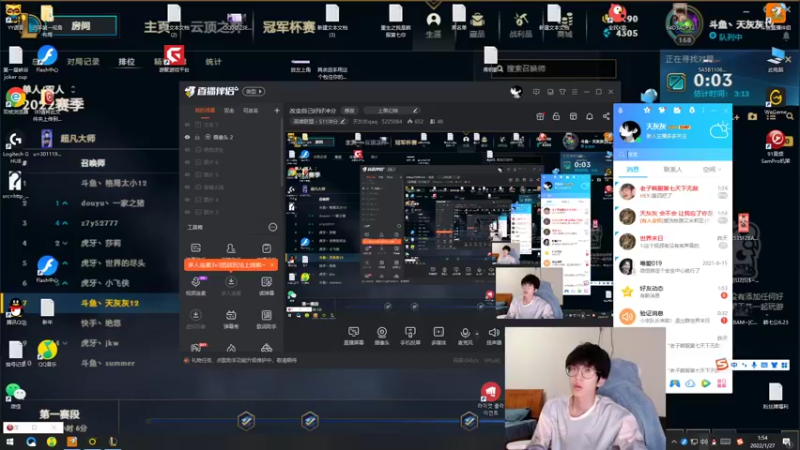This screenshot has height=450, width=800.
Task: Click the lock icon in streaming app header
Action: tap(556, 116)
